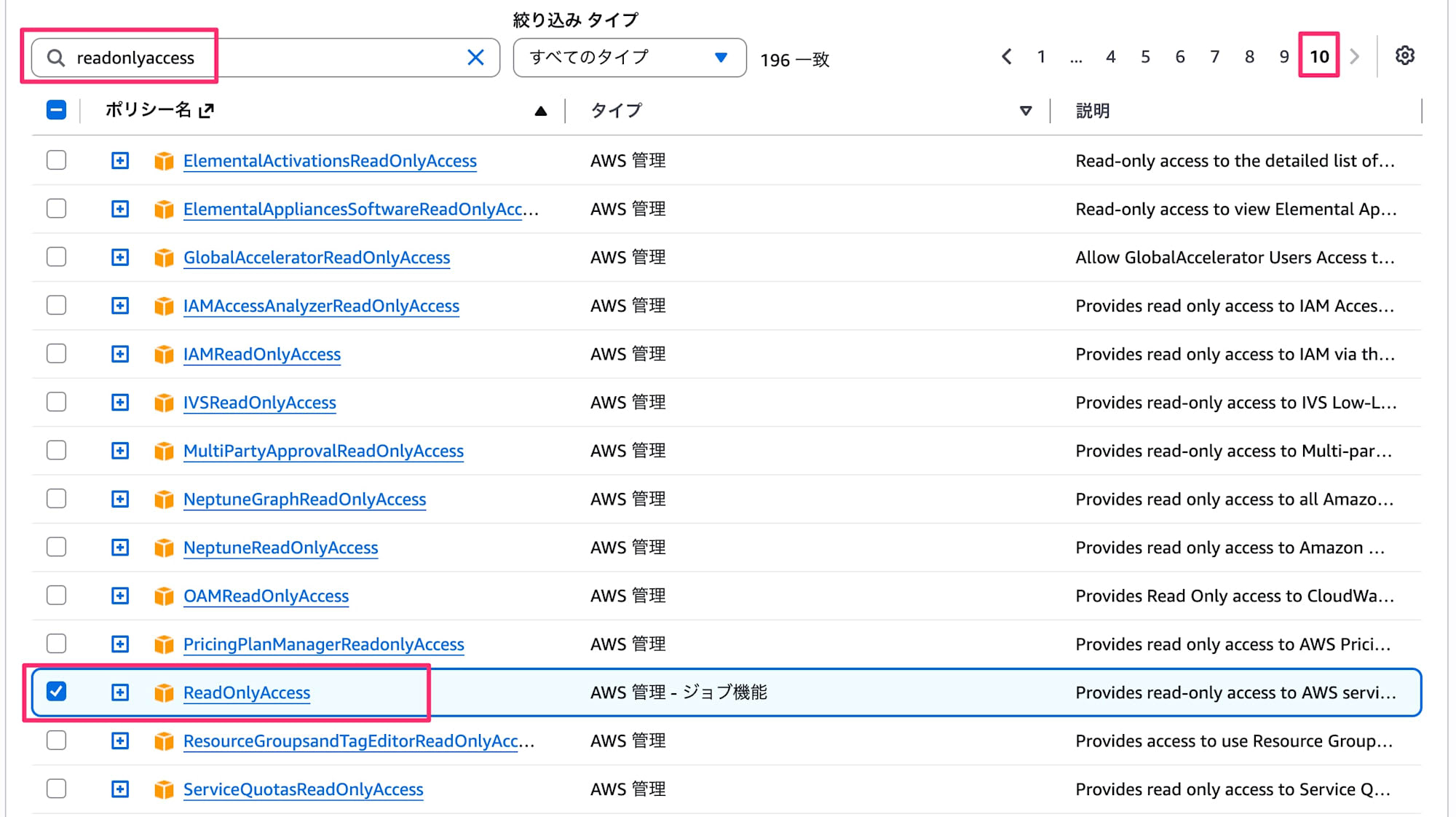The image size is (1456, 817).
Task: Jump to results page 9
Action: click(1283, 57)
